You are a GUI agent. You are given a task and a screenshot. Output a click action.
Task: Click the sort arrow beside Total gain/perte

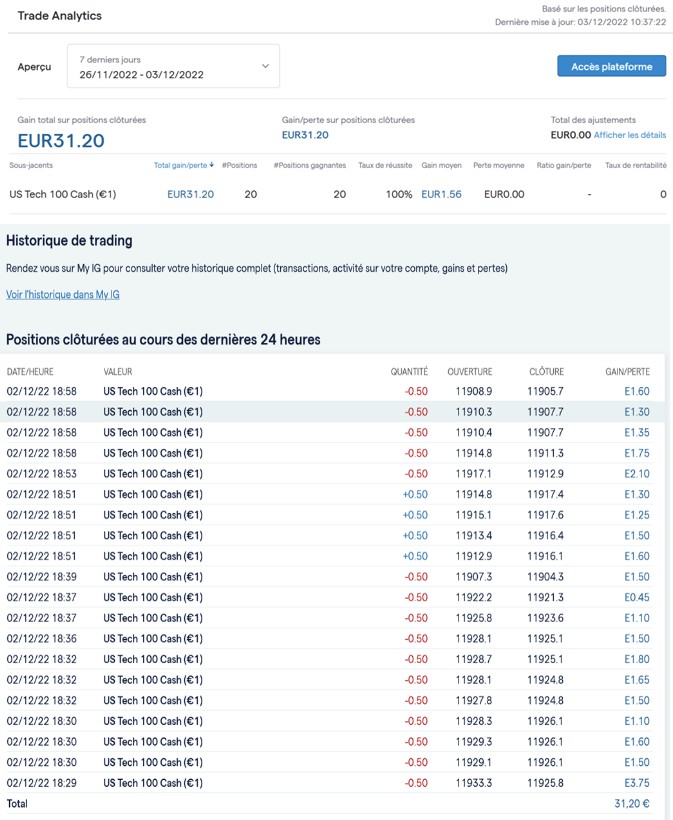(212, 165)
